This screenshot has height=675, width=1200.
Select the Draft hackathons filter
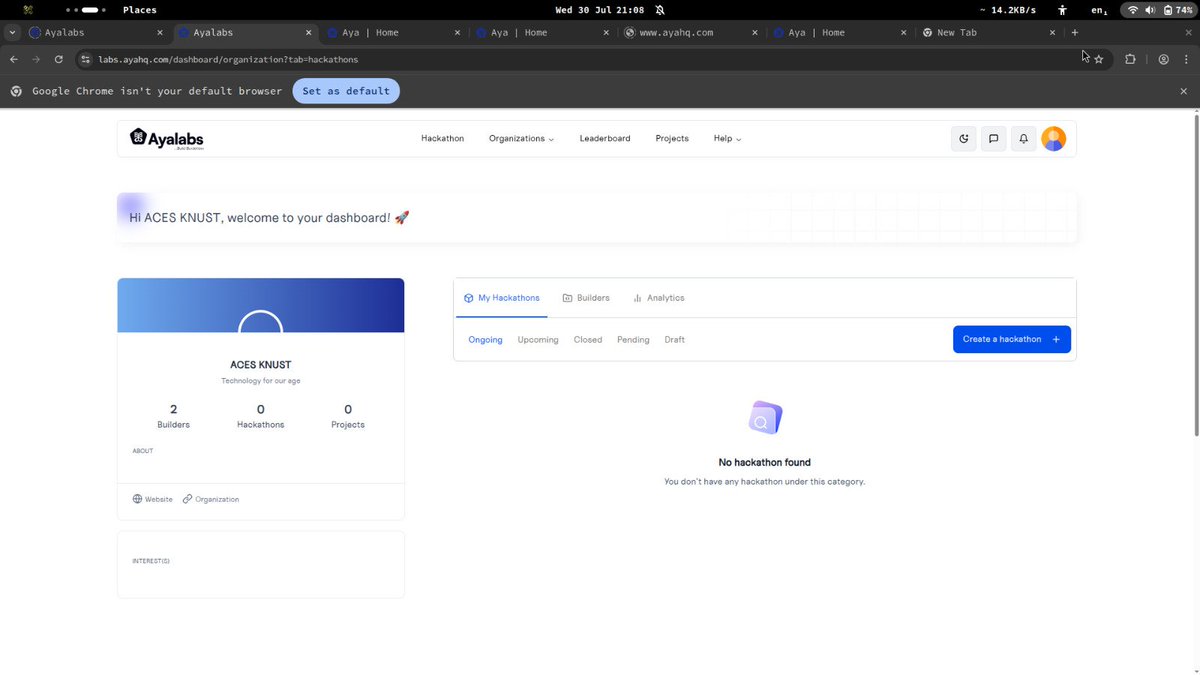[x=675, y=340]
